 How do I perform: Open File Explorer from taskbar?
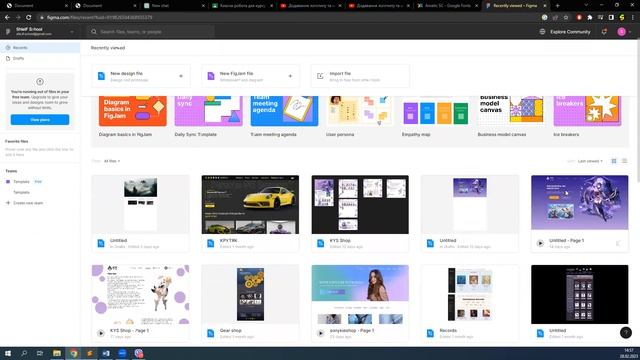point(57,353)
